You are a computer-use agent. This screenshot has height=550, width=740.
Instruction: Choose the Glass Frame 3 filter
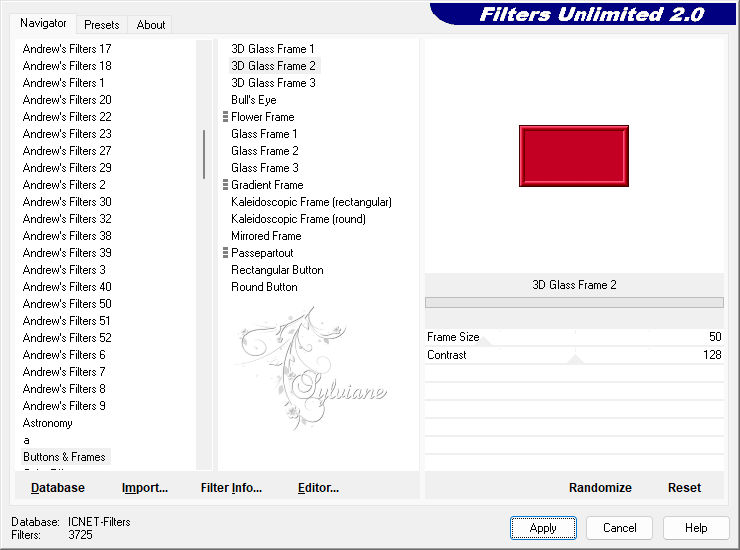(264, 168)
